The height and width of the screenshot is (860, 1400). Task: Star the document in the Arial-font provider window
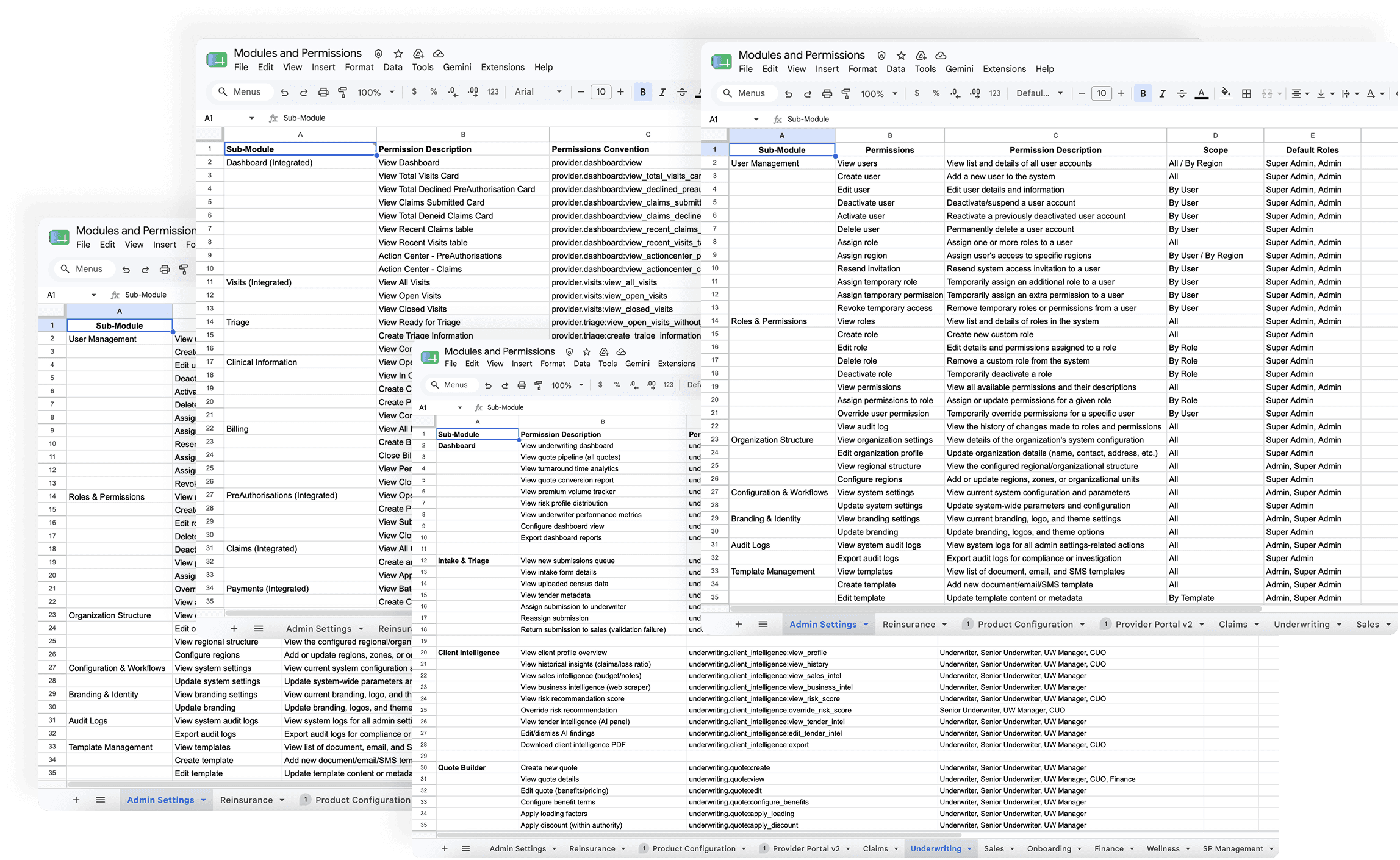pyautogui.click(x=398, y=54)
